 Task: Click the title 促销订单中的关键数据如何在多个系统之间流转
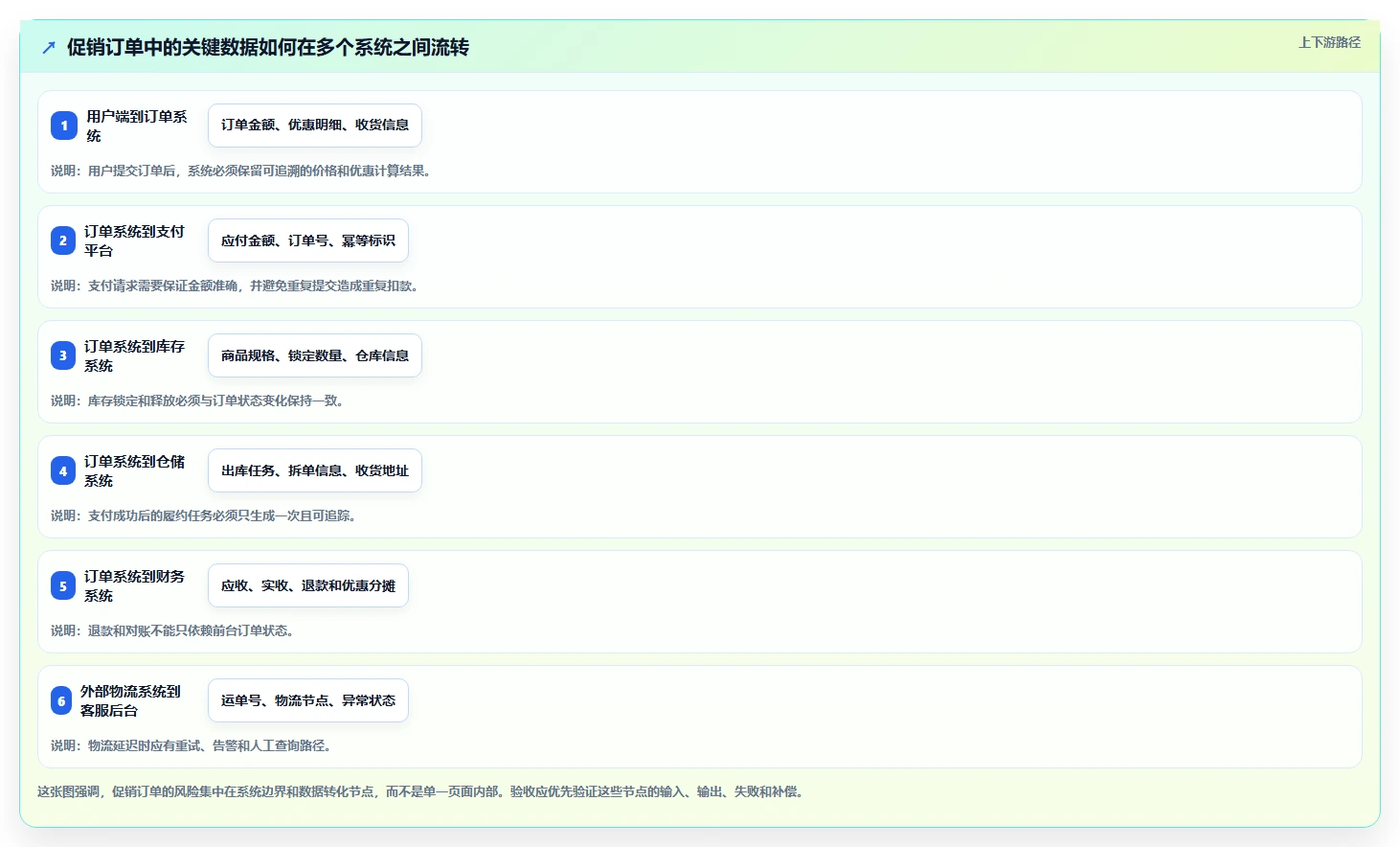tap(268, 47)
